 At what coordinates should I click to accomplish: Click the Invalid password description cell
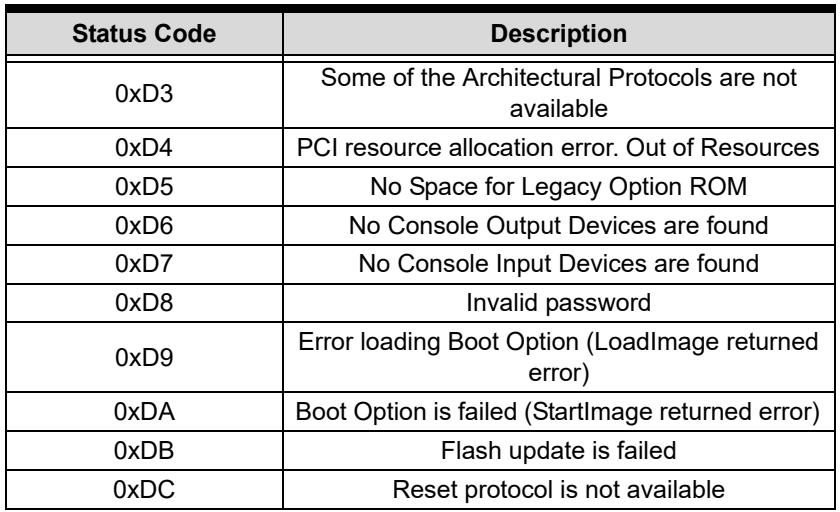pos(559,303)
